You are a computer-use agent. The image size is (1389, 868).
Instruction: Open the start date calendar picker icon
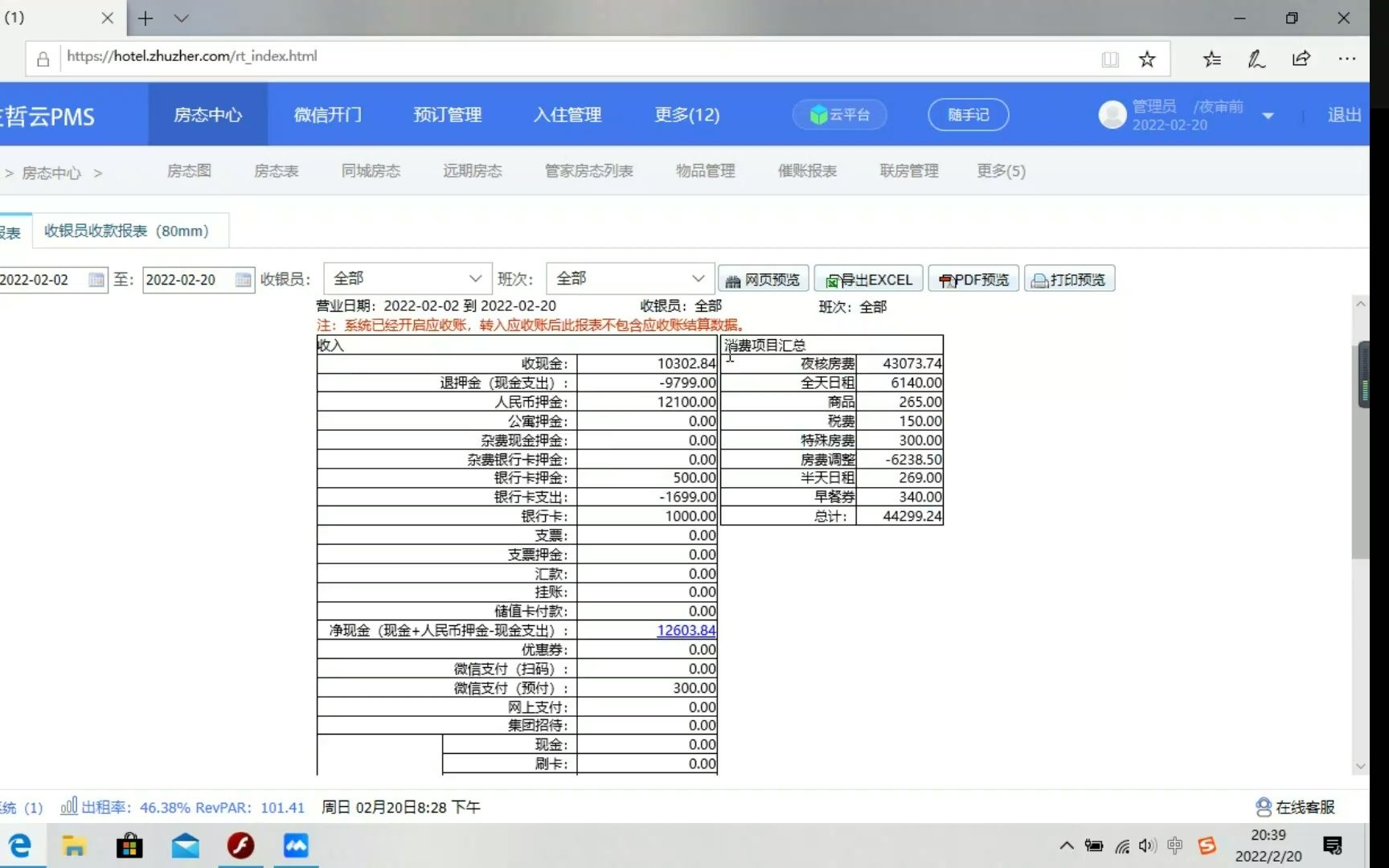pos(96,280)
